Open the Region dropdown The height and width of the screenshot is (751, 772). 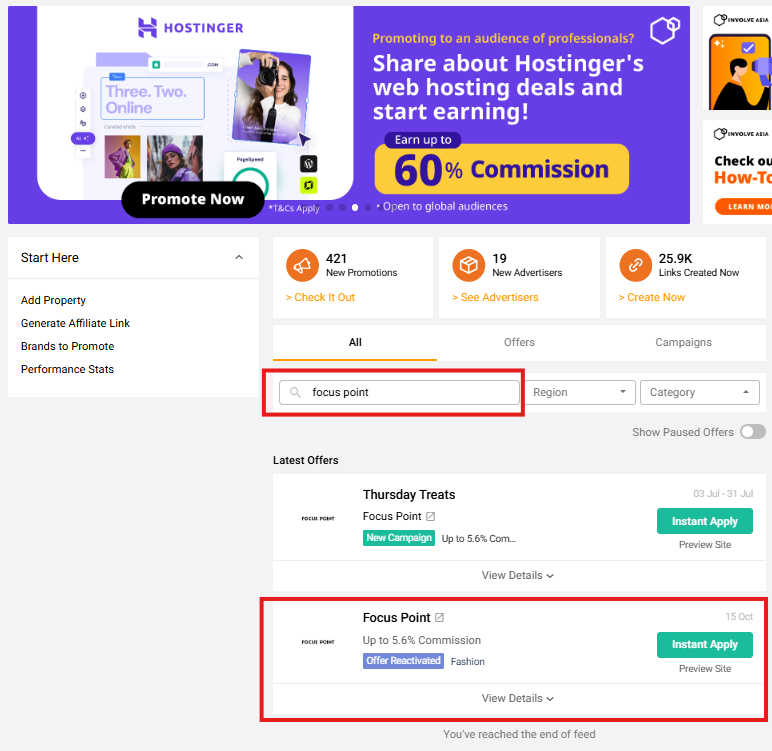click(579, 392)
